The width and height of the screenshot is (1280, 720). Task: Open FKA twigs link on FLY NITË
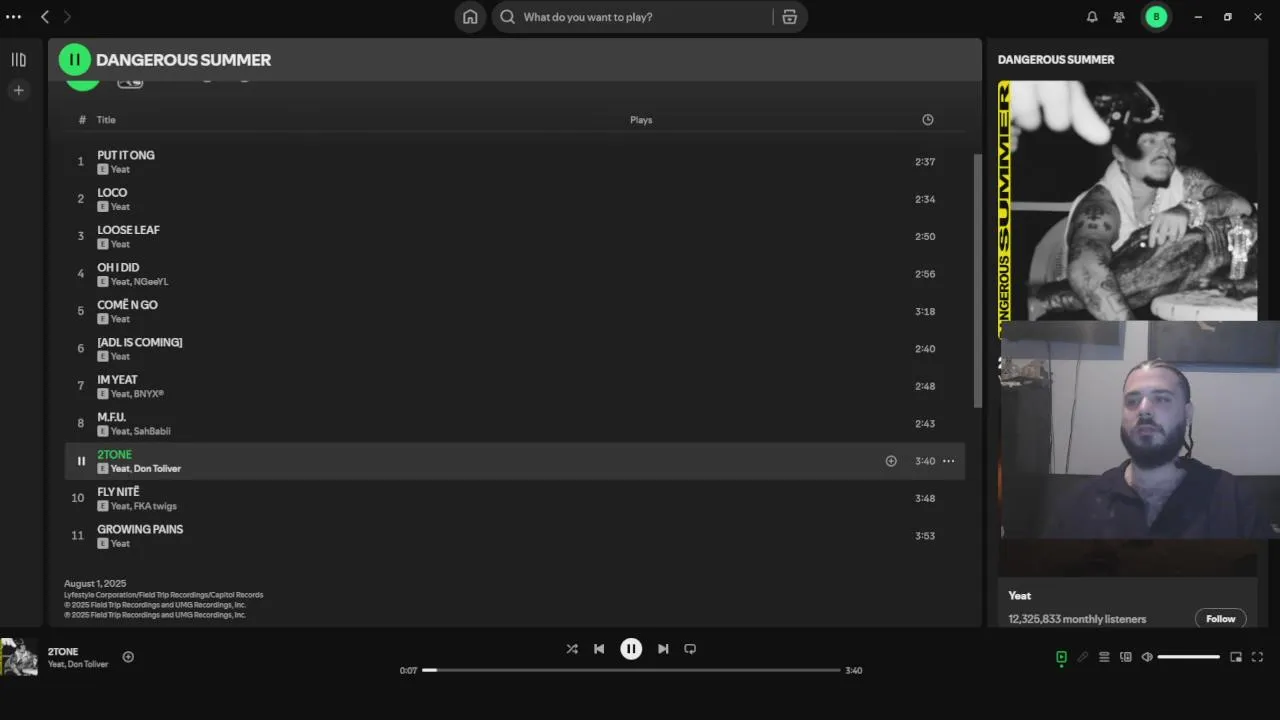(x=155, y=506)
